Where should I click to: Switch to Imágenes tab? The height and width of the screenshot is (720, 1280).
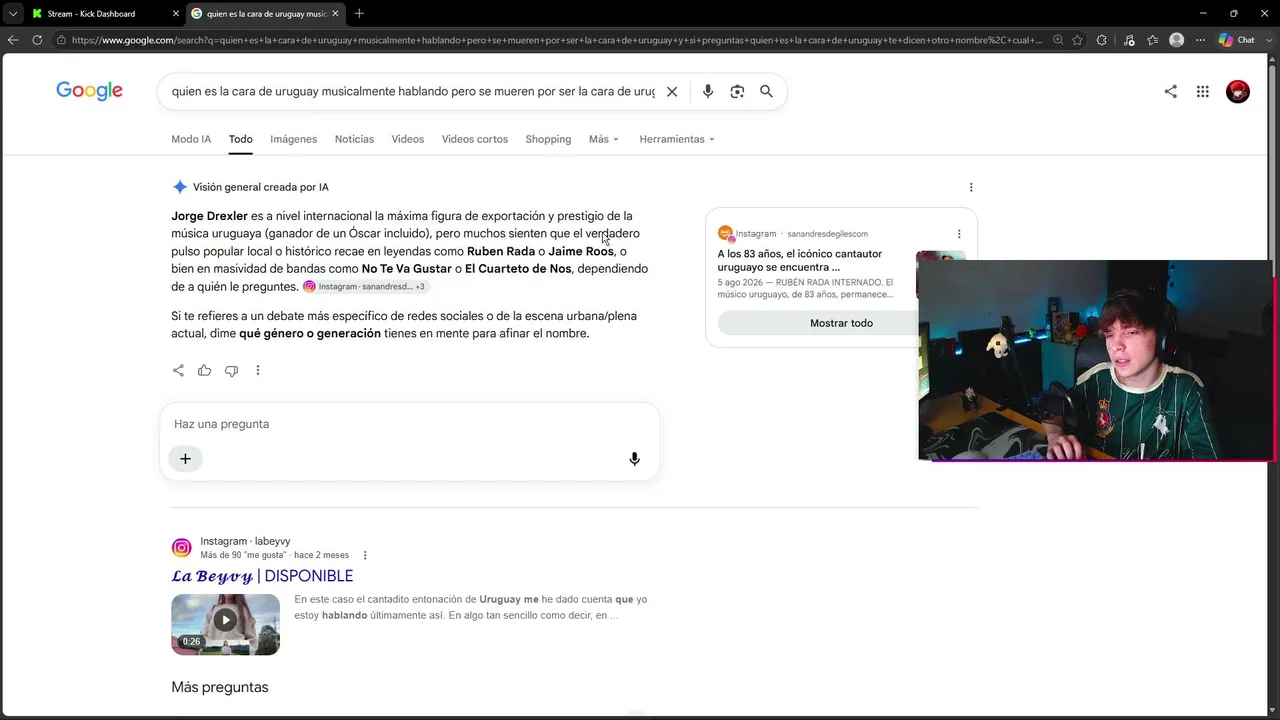pyautogui.click(x=293, y=139)
